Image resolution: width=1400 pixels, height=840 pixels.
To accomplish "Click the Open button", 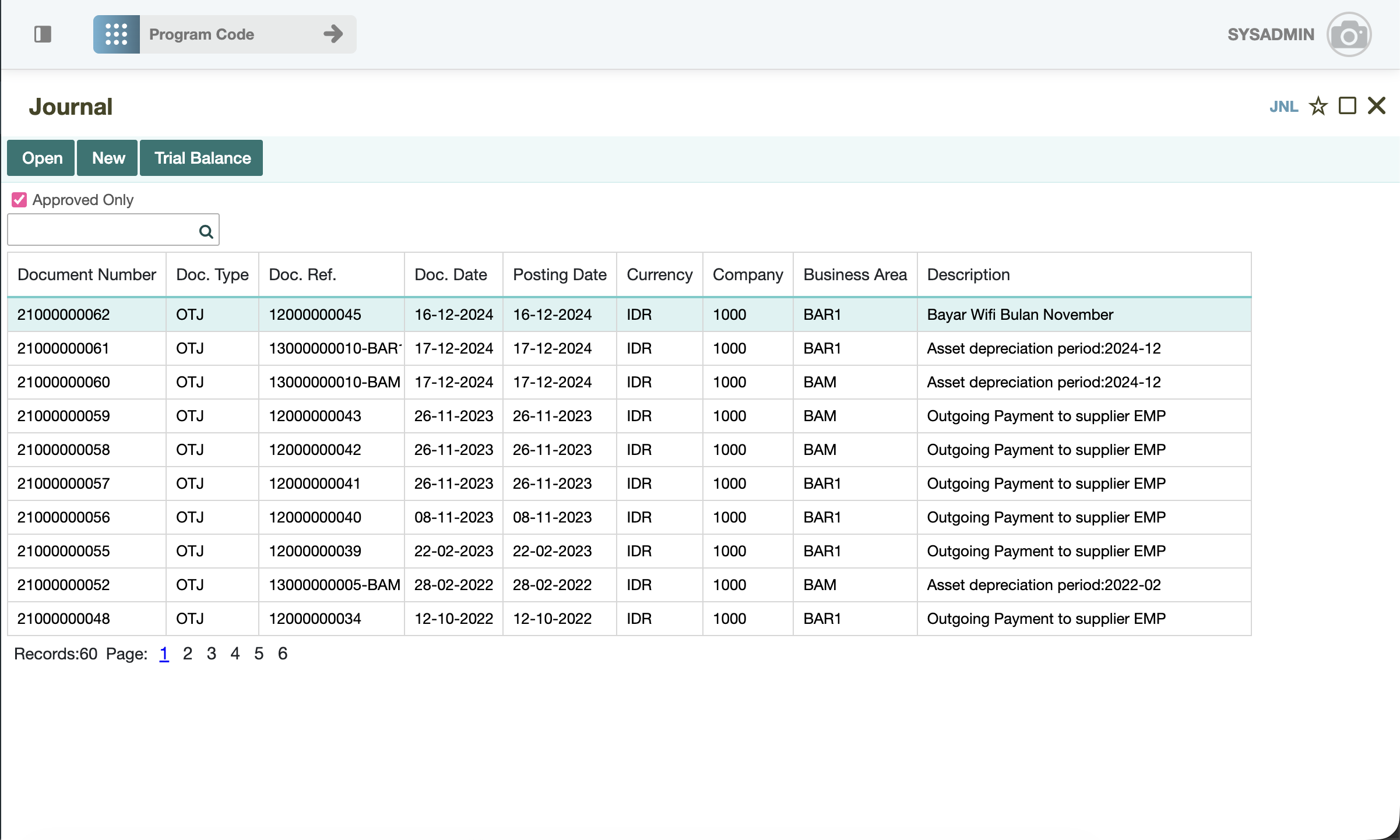I will [41, 158].
